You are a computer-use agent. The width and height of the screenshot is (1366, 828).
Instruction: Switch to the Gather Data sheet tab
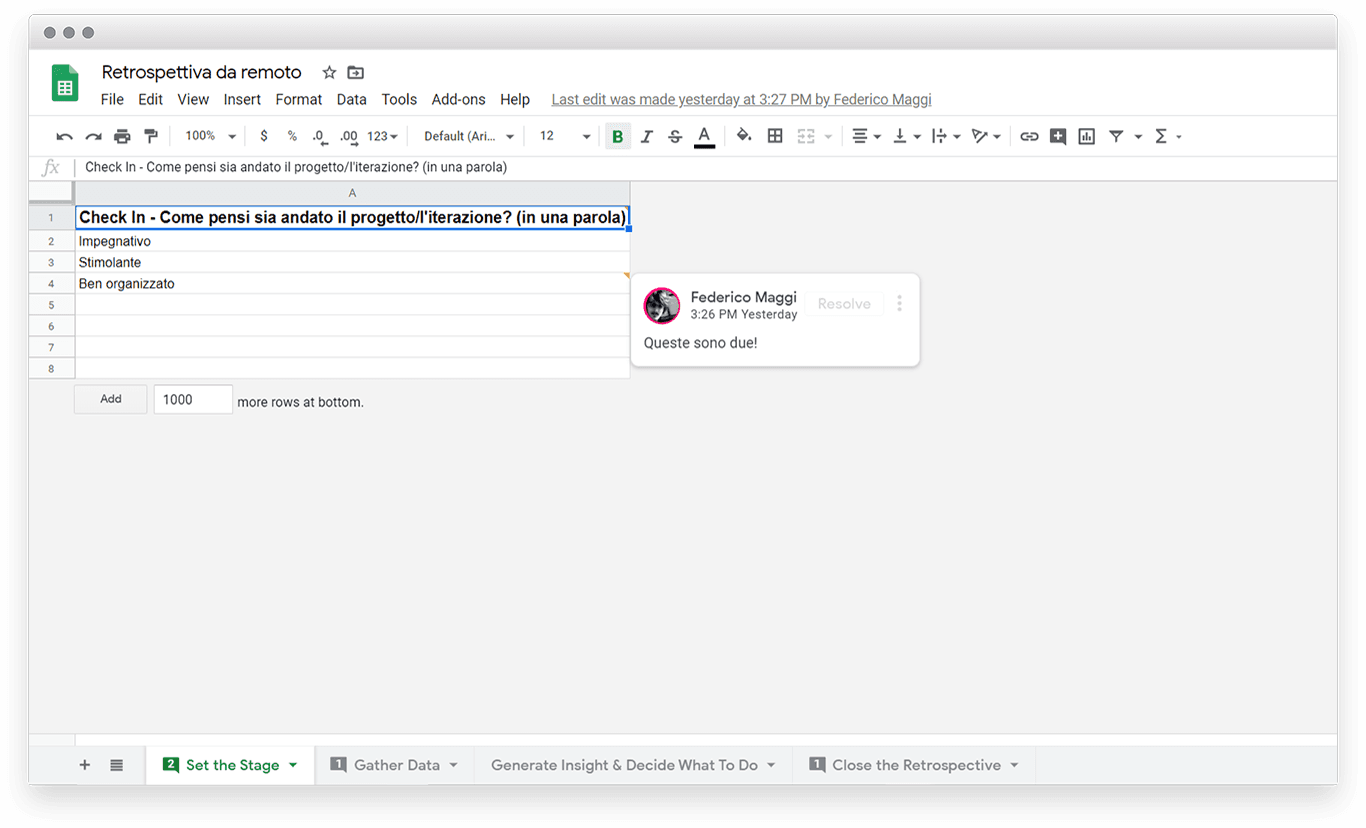[x=395, y=765]
